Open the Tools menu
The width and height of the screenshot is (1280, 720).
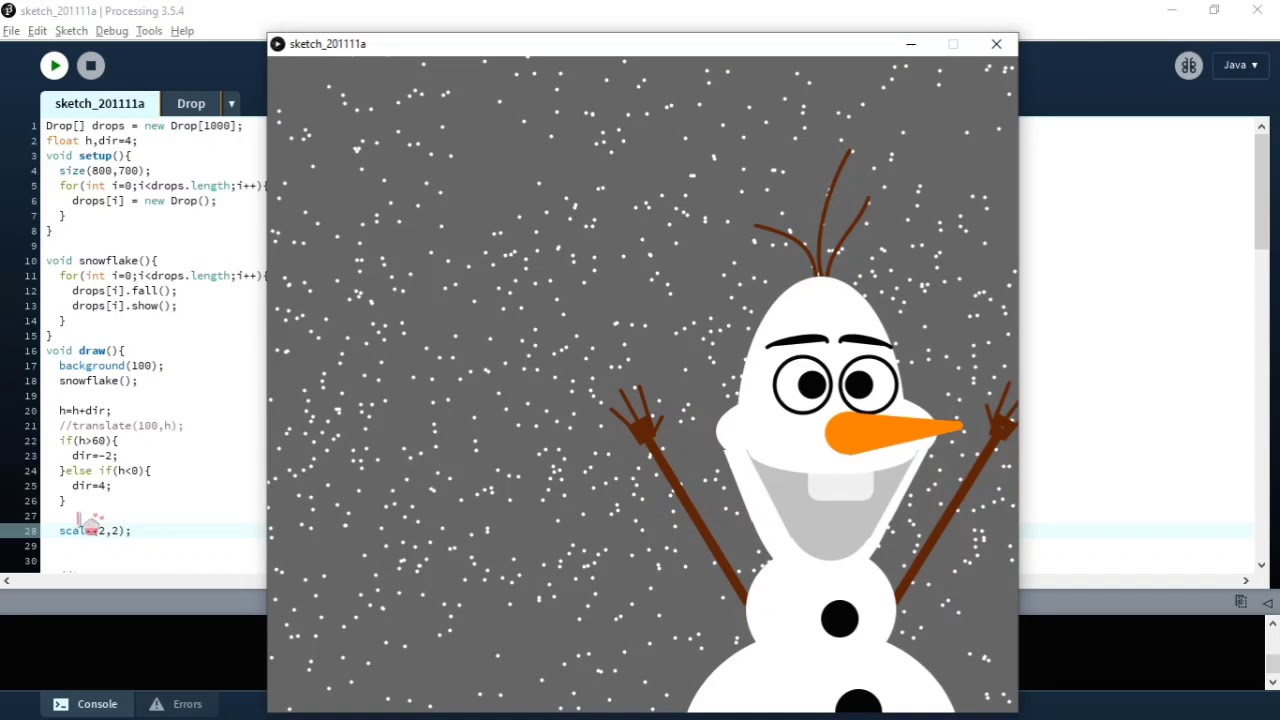tap(149, 31)
